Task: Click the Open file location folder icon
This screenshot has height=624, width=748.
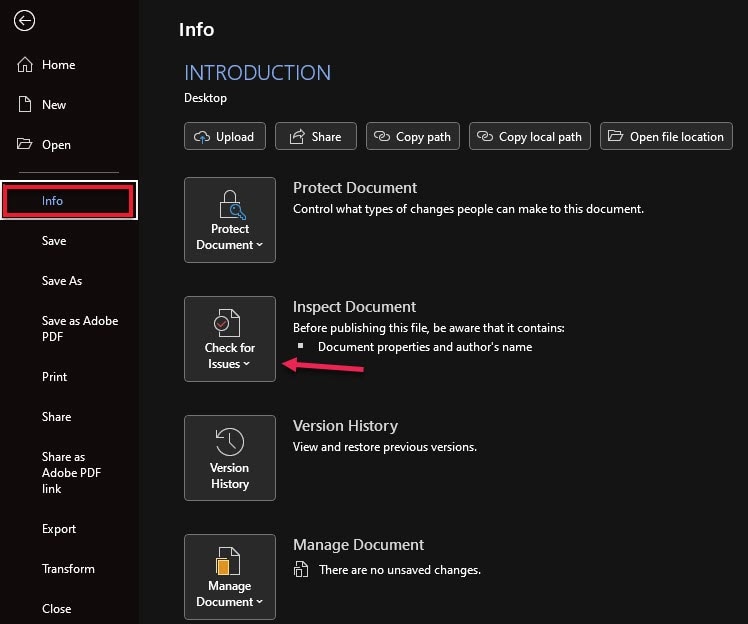Action: point(616,137)
